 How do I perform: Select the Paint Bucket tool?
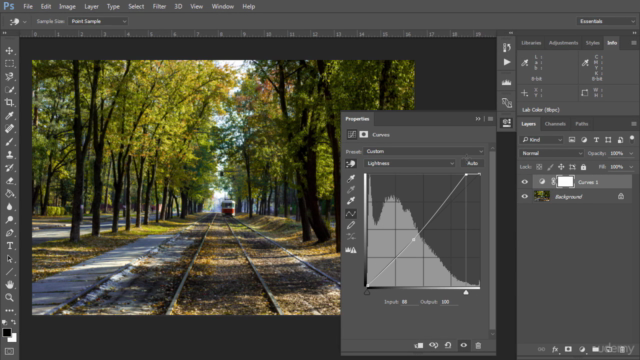(x=9, y=194)
